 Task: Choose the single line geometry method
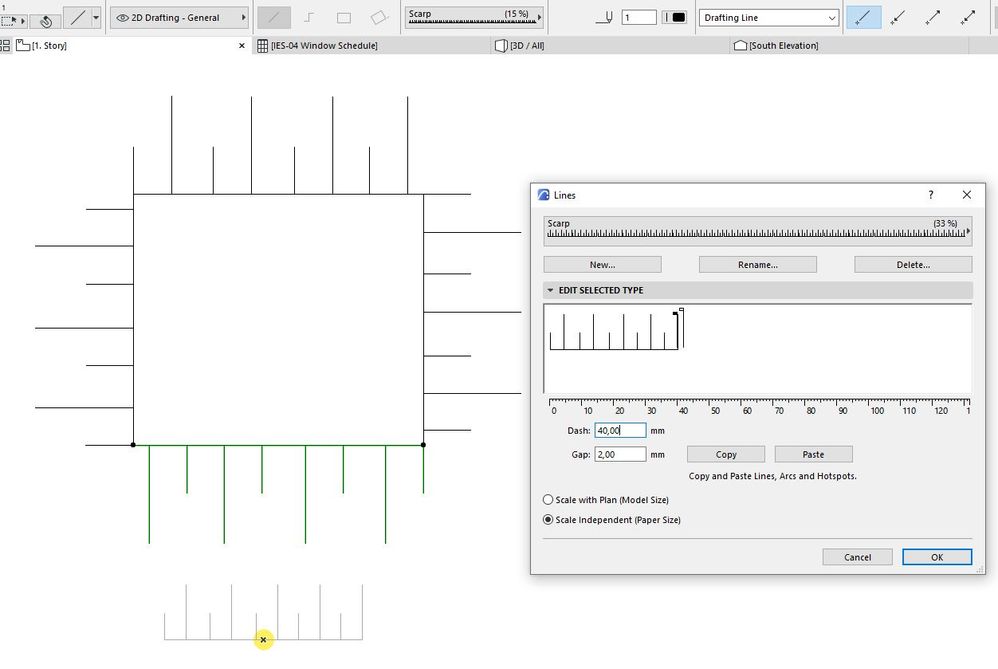click(274, 18)
